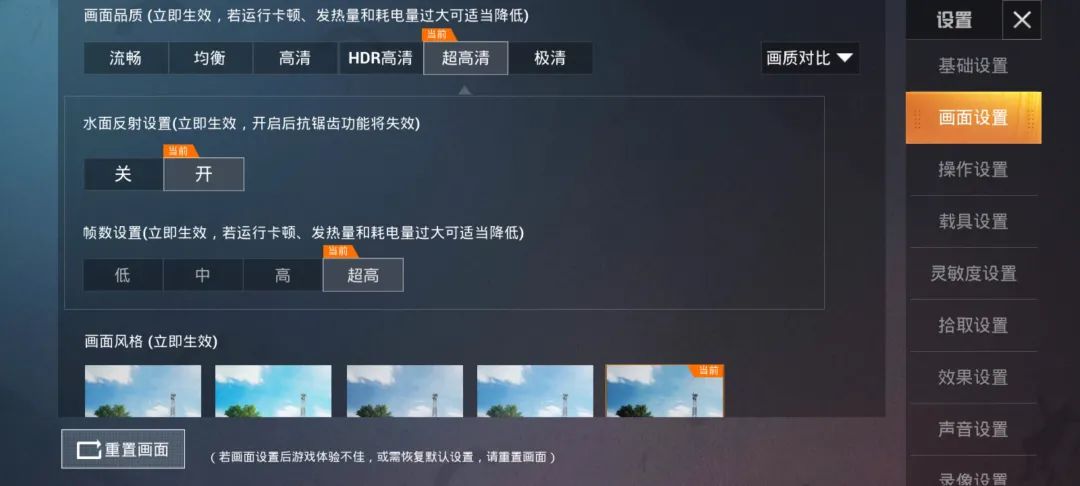Choose 极清 graphics quality

pyautogui.click(x=550, y=59)
